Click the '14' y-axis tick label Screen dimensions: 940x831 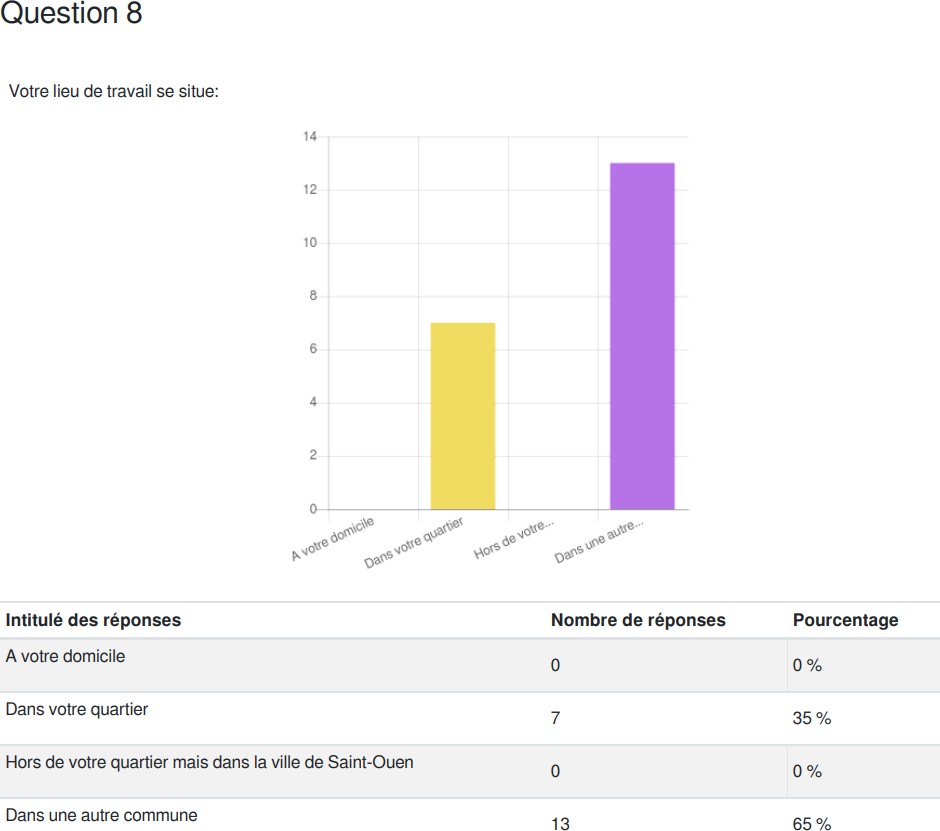(310, 137)
